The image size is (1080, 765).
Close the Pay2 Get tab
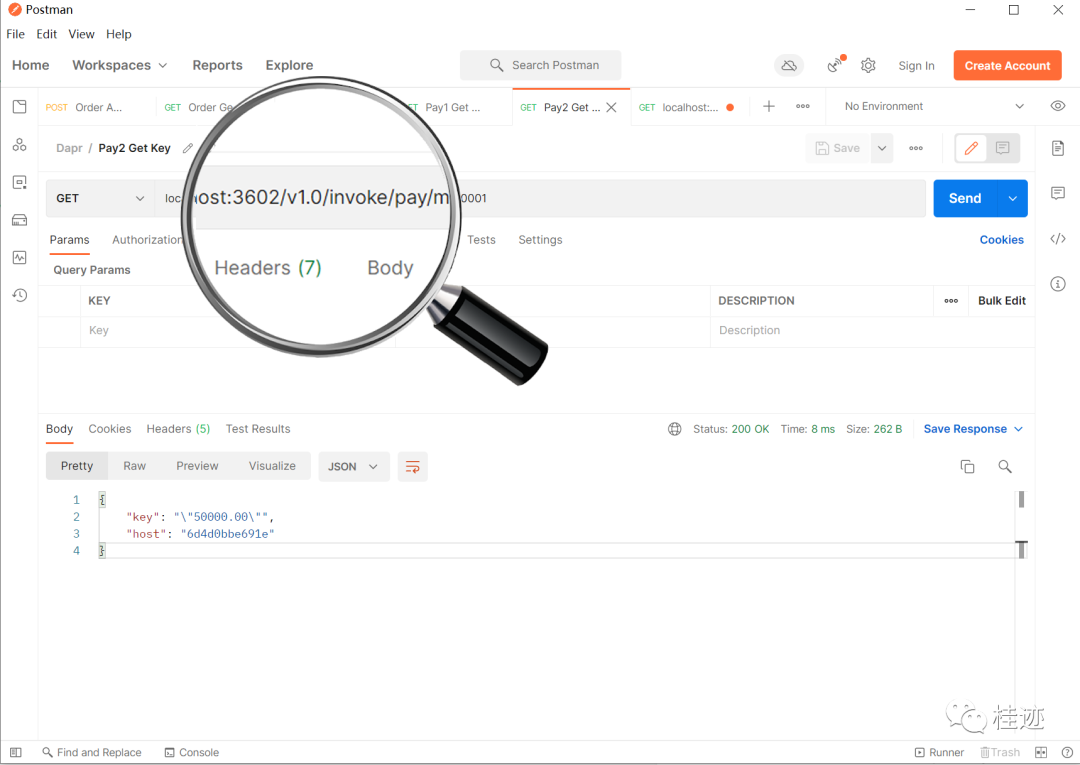coord(611,107)
